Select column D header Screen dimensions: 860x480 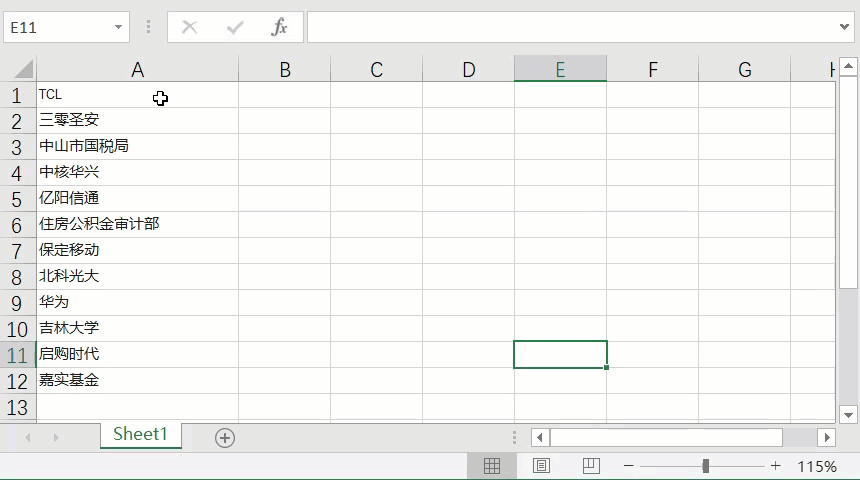[x=468, y=69]
